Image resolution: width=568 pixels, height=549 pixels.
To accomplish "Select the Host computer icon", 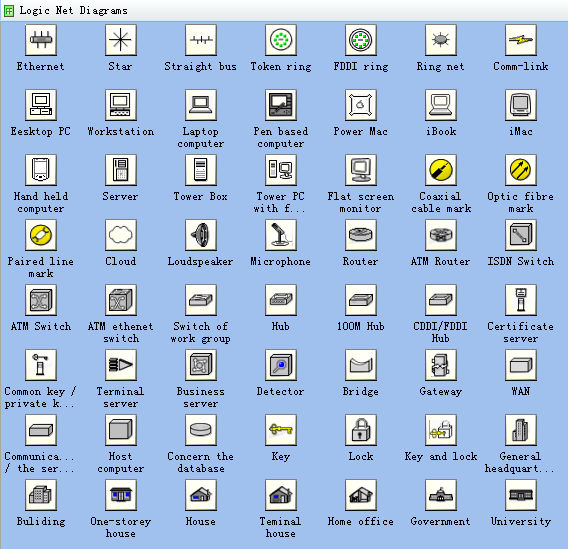I will coord(121,430).
